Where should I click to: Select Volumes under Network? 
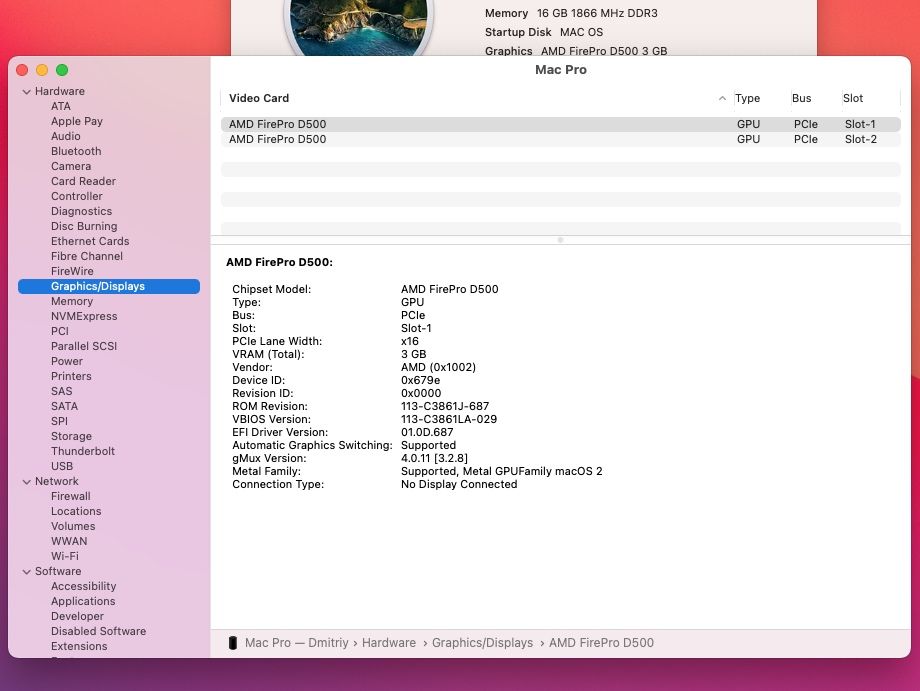tap(73, 526)
